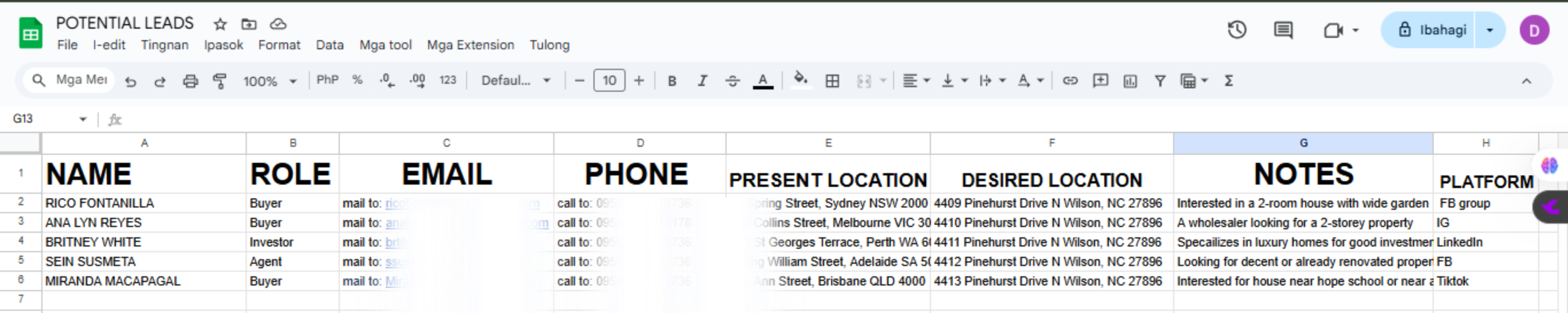
Task: Open the zoom 100% dropdown
Action: (270, 81)
